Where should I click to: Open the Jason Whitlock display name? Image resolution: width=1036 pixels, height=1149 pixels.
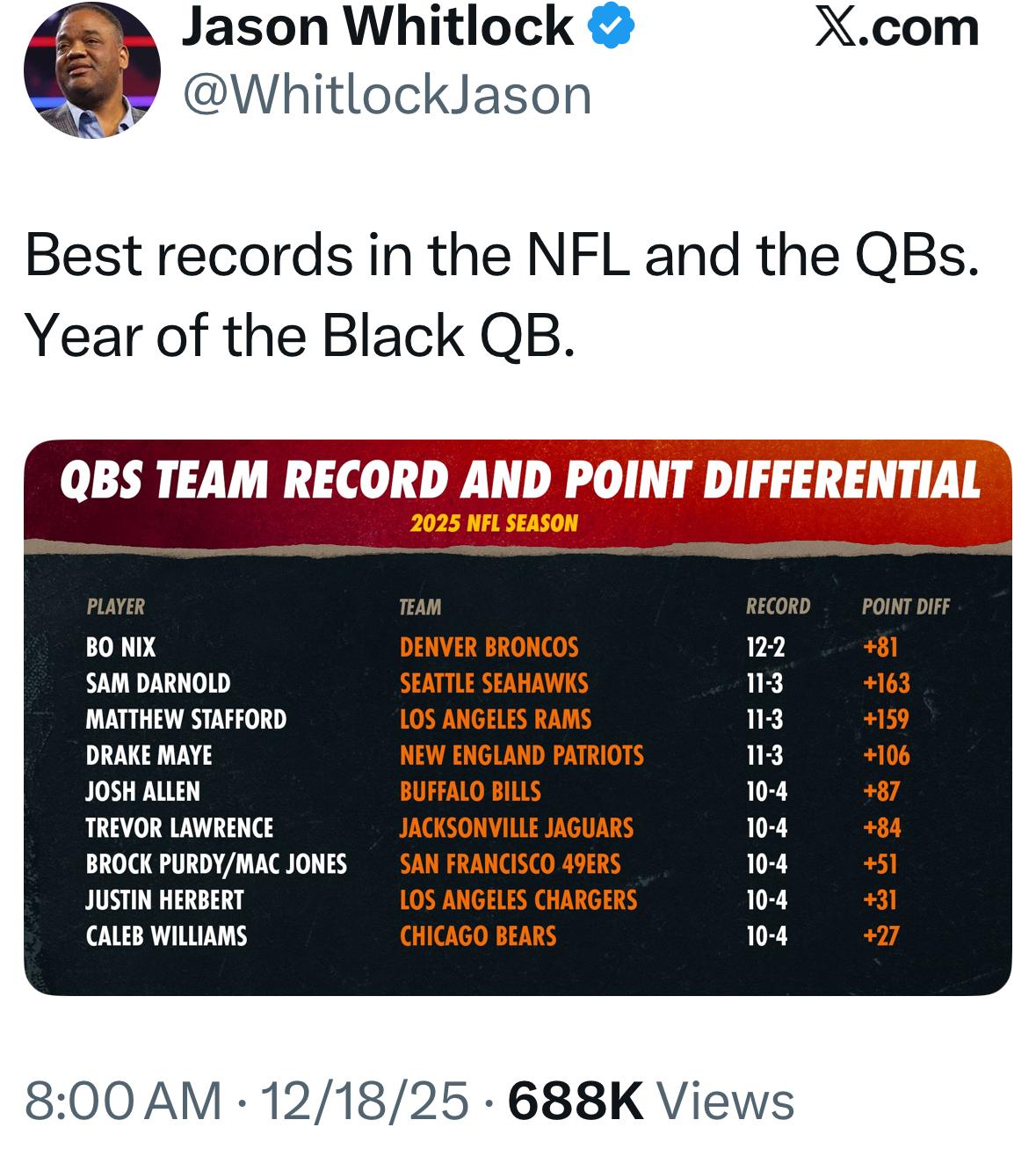coord(378,28)
